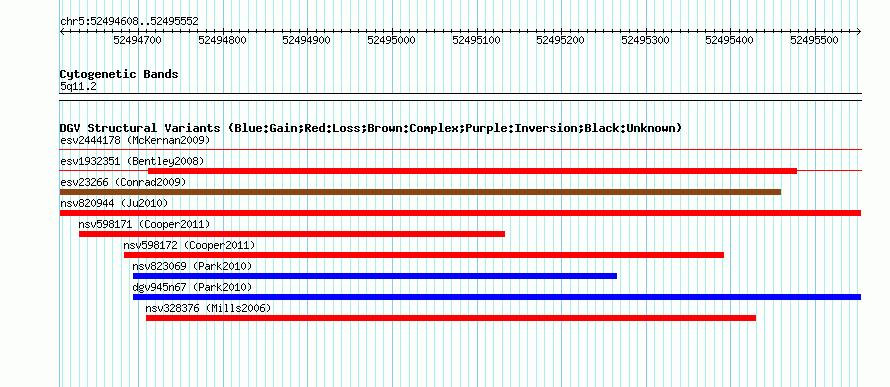Click the 52494800 ruler position
This screenshot has height=387, width=890.
222,40
